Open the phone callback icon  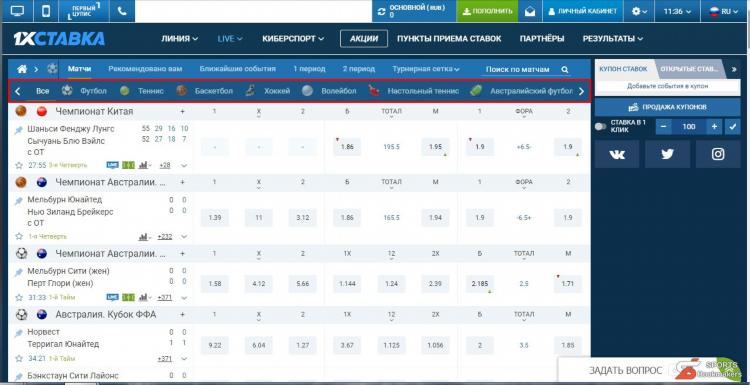pos(122,11)
